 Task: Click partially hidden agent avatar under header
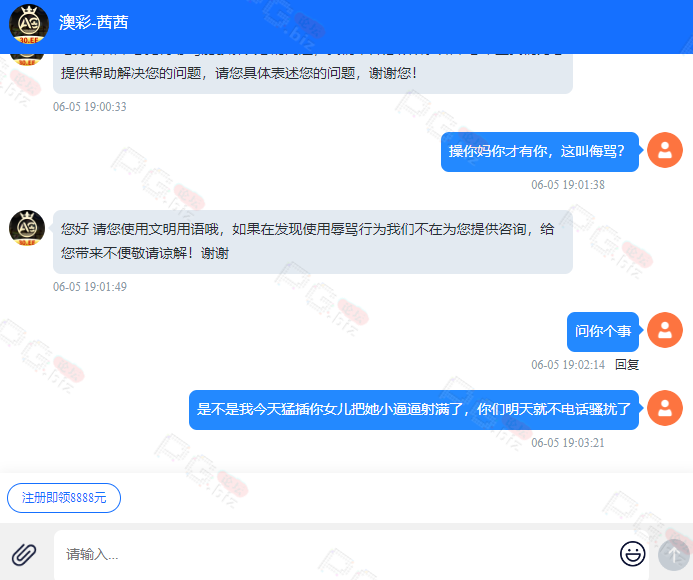tap(27, 60)
